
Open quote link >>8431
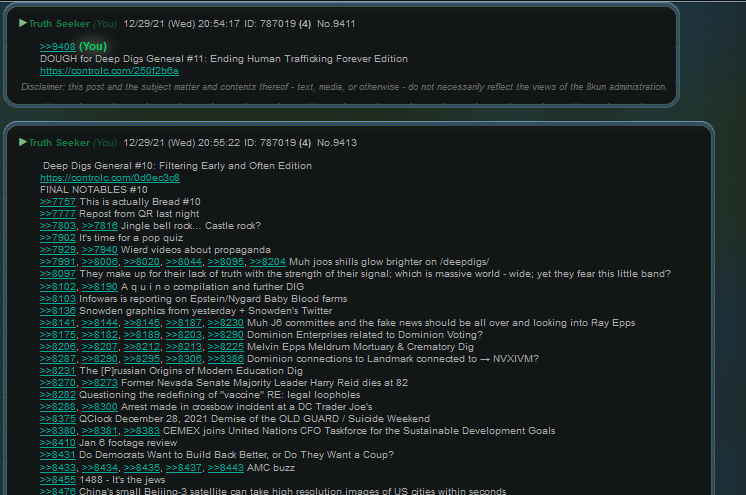pos(58,455)
